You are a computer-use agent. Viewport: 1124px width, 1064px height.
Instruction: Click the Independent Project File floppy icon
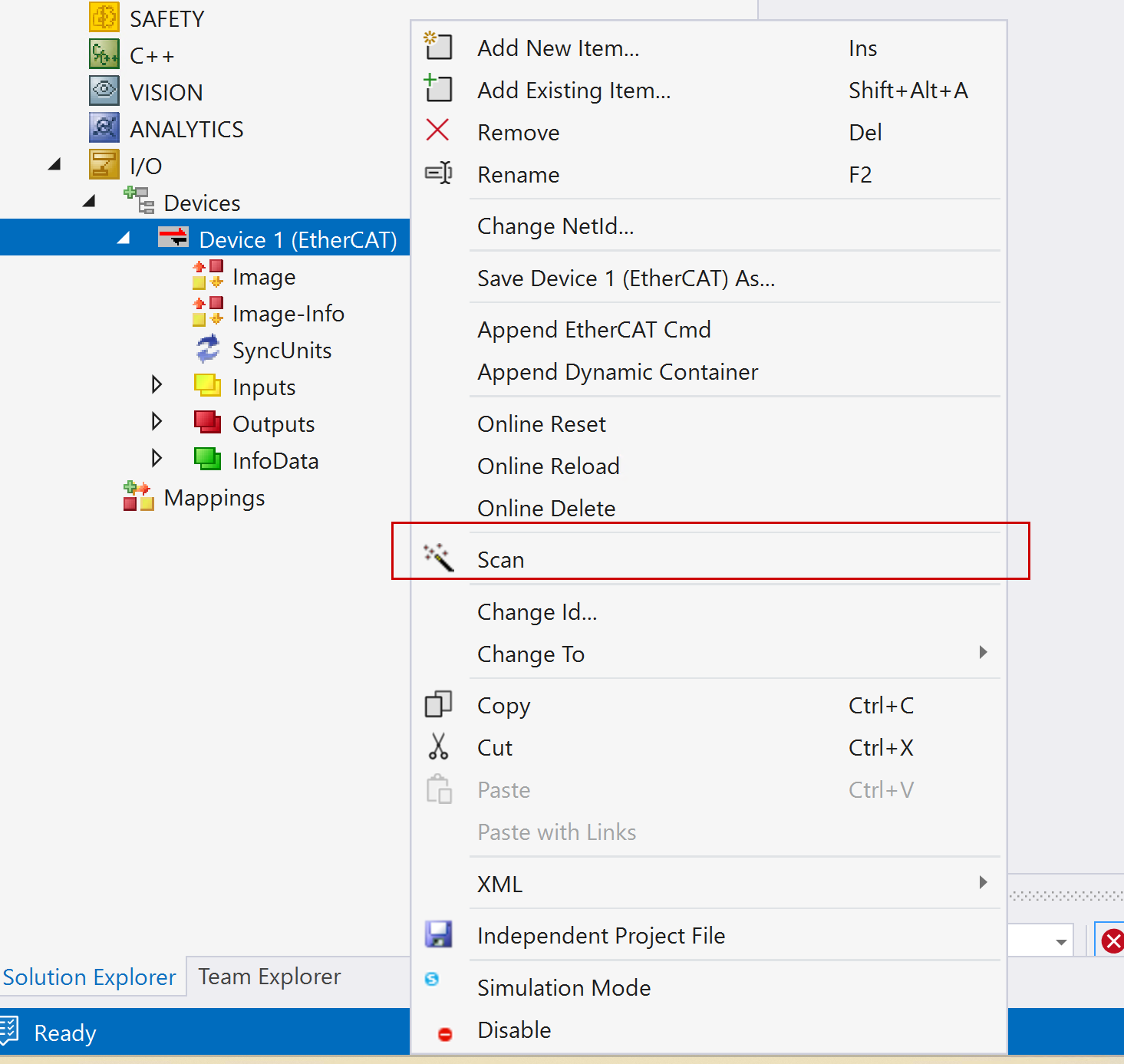coord(438,934)
